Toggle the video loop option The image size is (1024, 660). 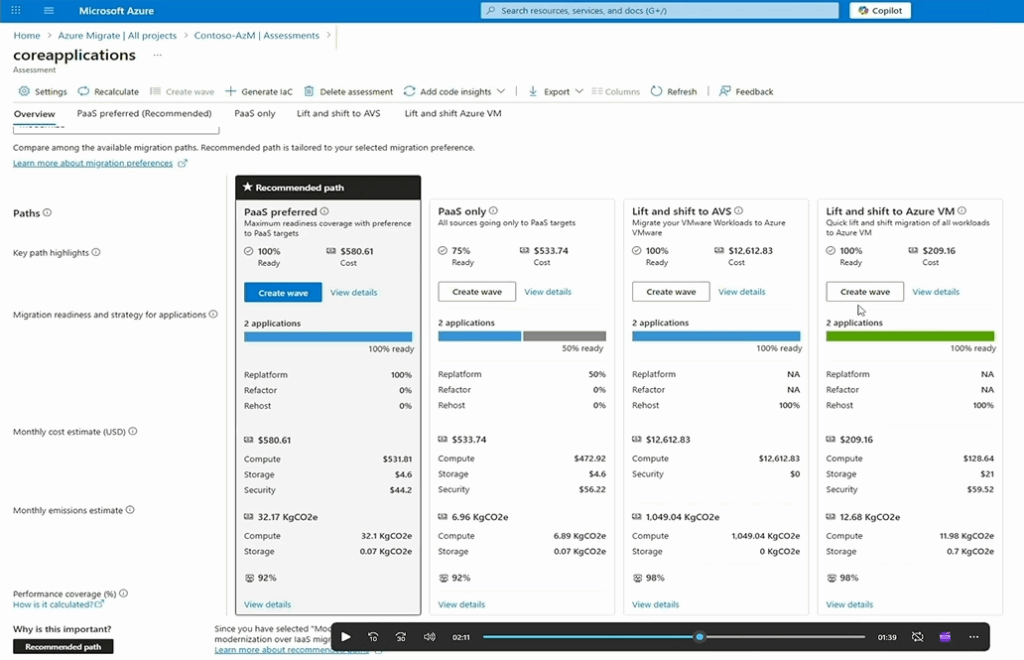(x=918, y=637)
